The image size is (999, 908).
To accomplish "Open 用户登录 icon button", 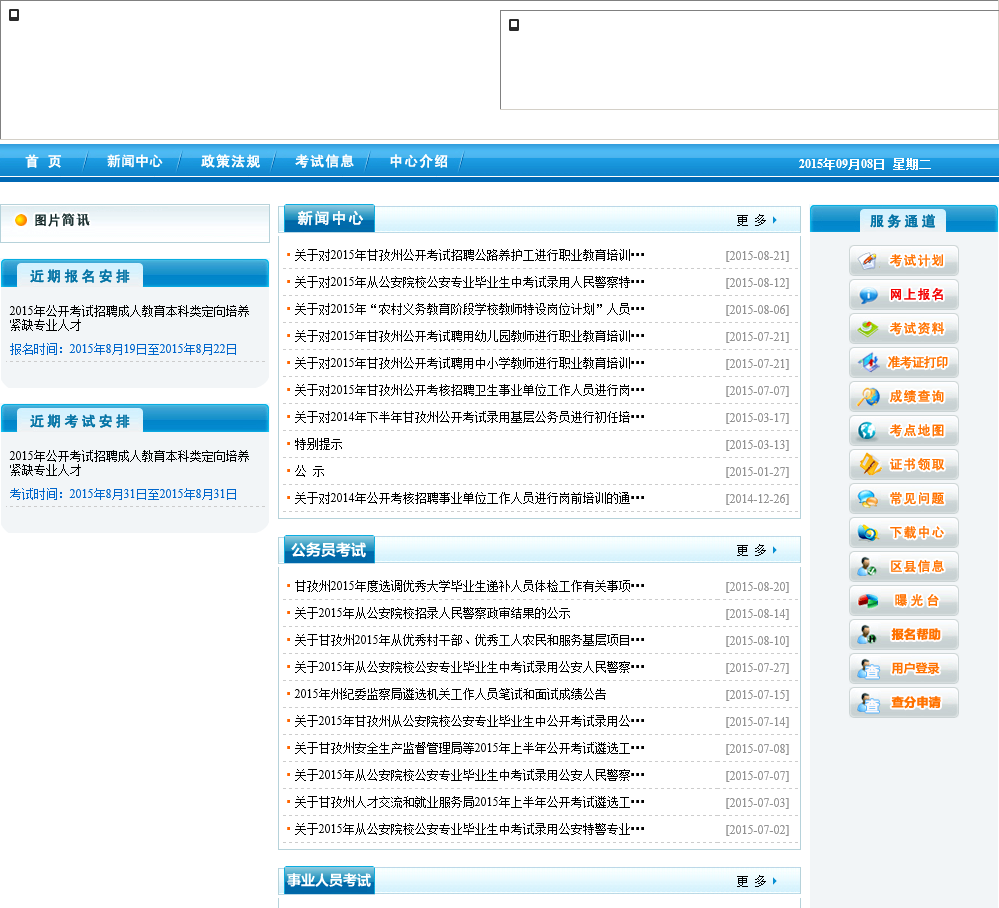I will pyautogui.click(x=903, y=668).
